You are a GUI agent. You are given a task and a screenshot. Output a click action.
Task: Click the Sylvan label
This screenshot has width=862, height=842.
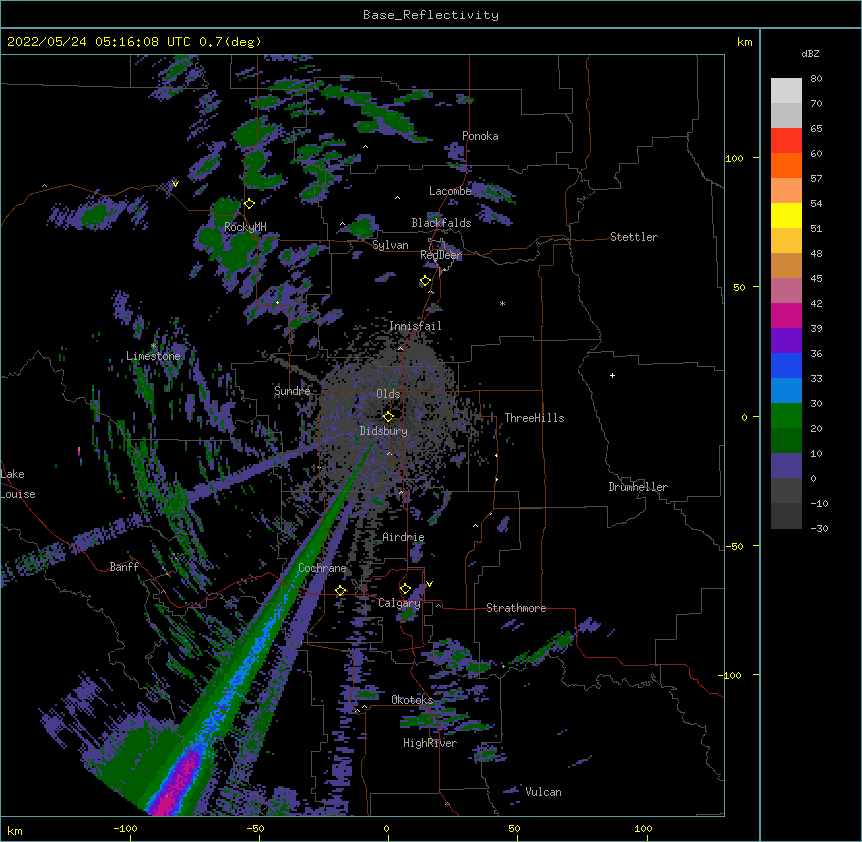(390, 245)
